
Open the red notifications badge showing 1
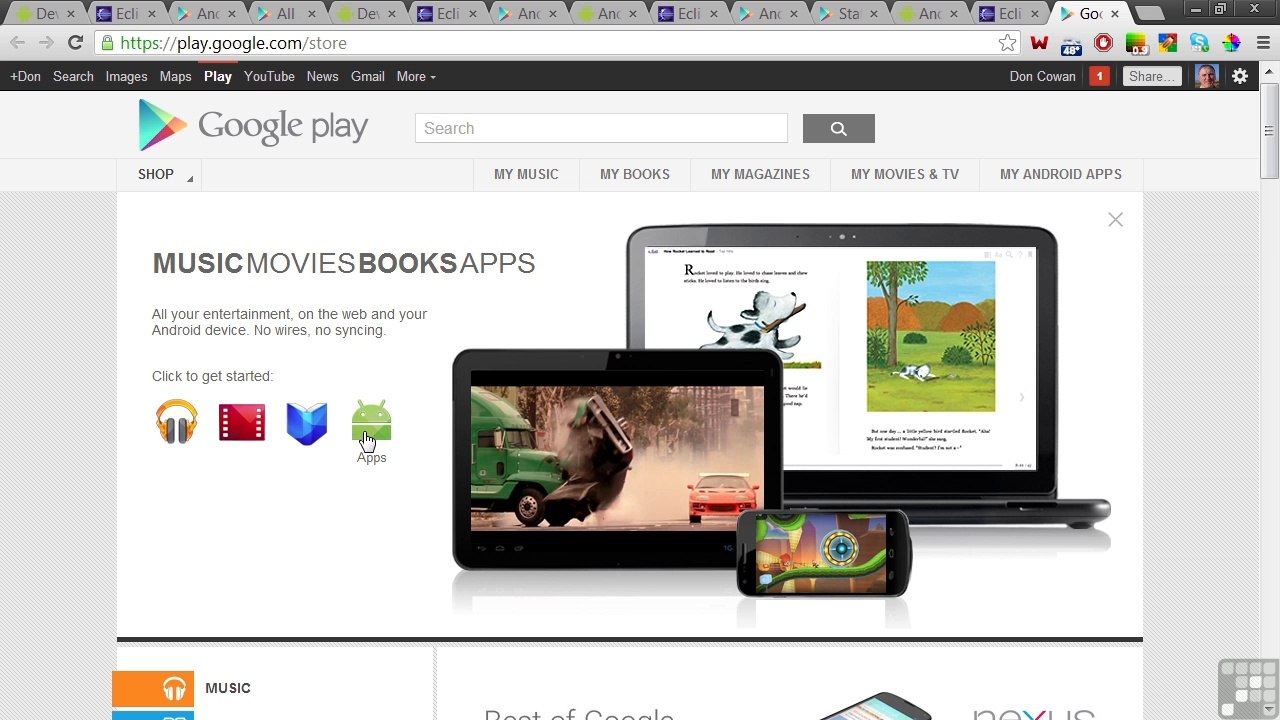(x=1099, y=76)
